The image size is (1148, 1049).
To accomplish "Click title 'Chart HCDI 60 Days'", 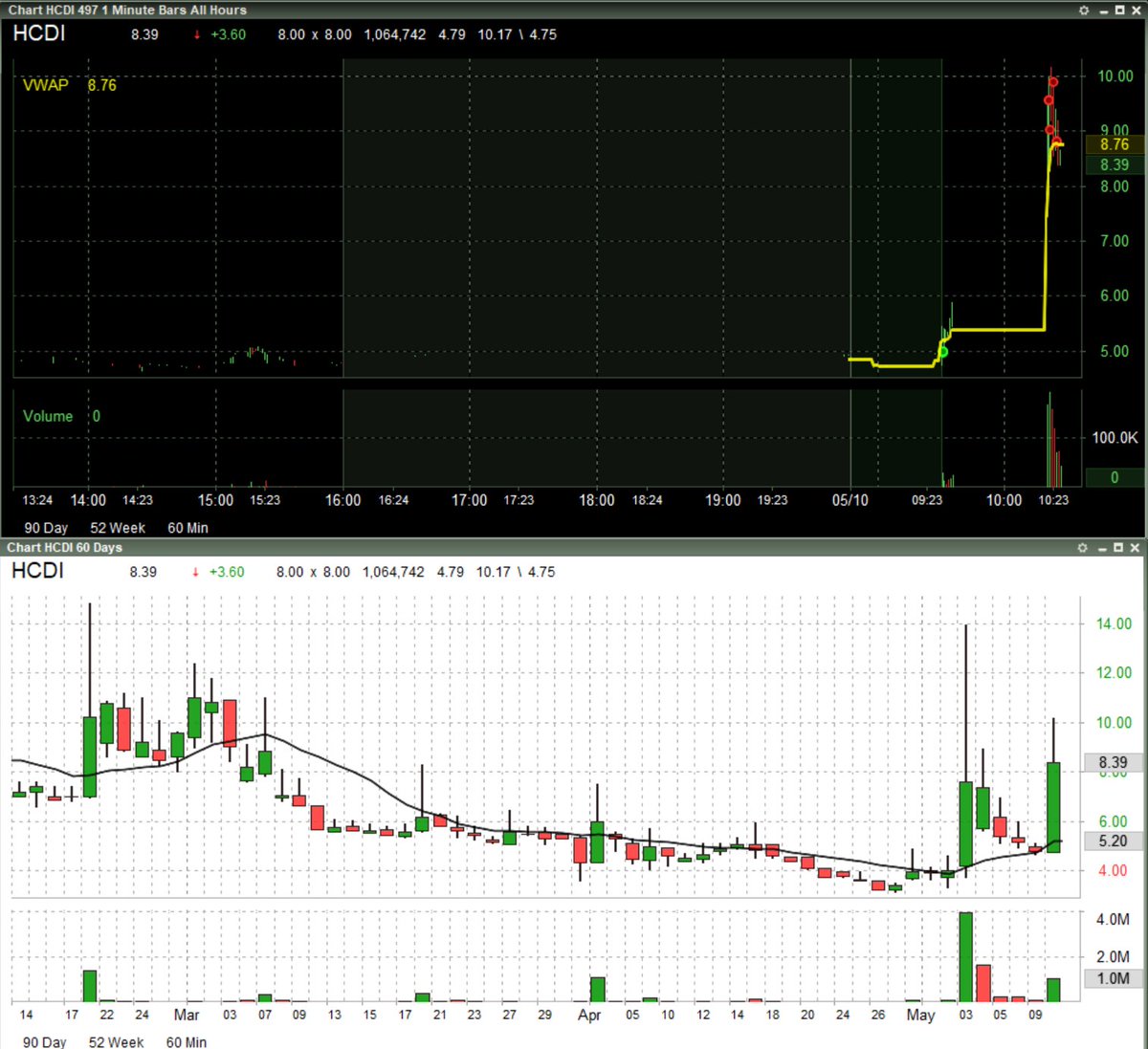I will pos(64,548).
